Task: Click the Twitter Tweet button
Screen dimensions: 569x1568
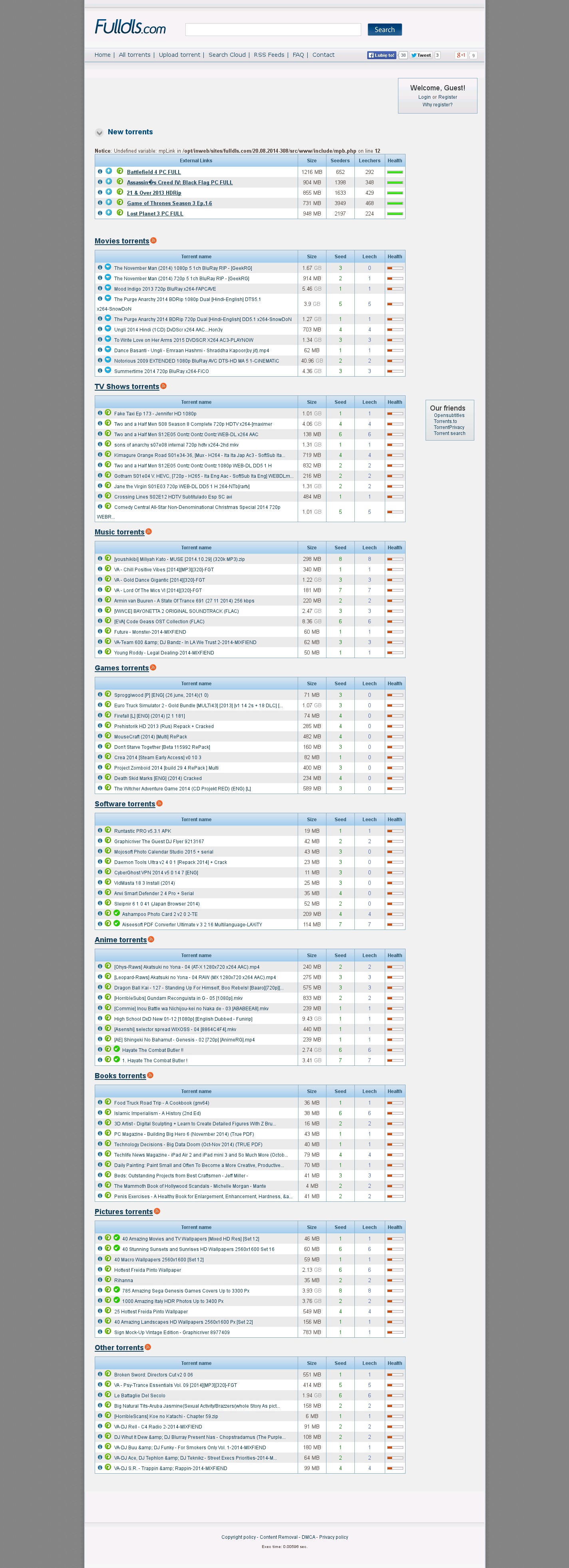Action: point(420,56)
